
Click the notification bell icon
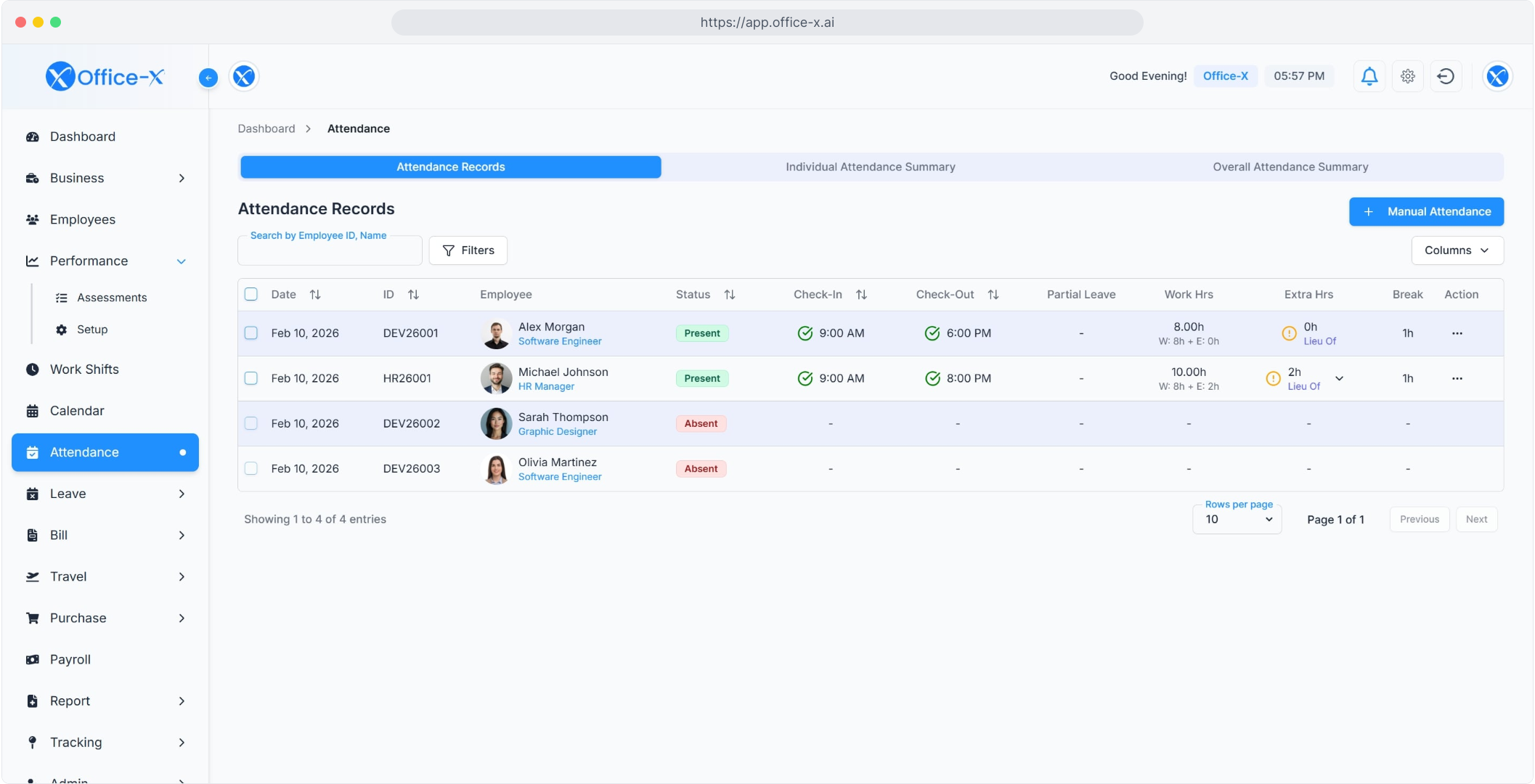click(1369, 76)
